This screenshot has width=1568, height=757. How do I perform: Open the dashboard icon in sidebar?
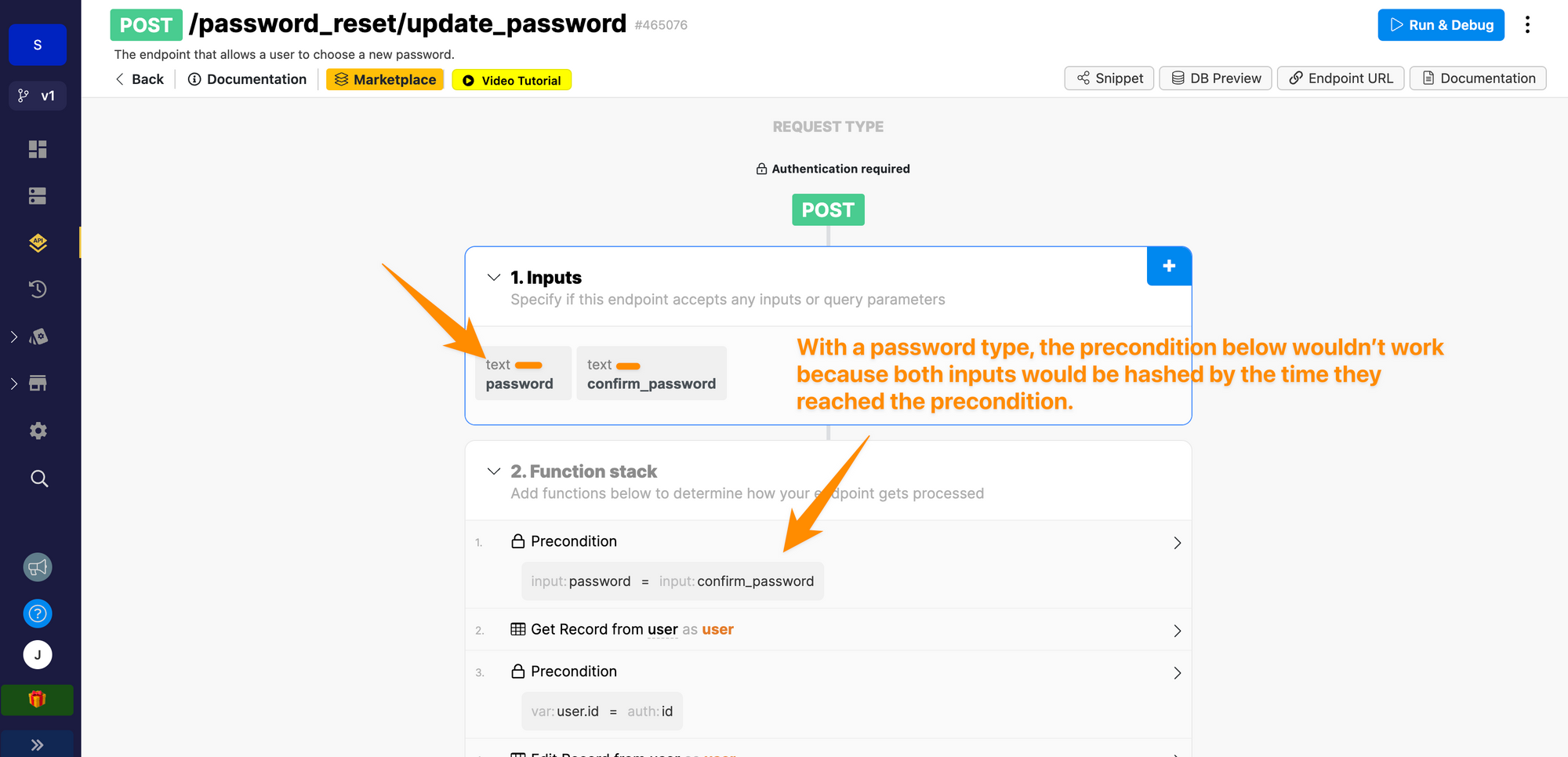tap(38, 149)
